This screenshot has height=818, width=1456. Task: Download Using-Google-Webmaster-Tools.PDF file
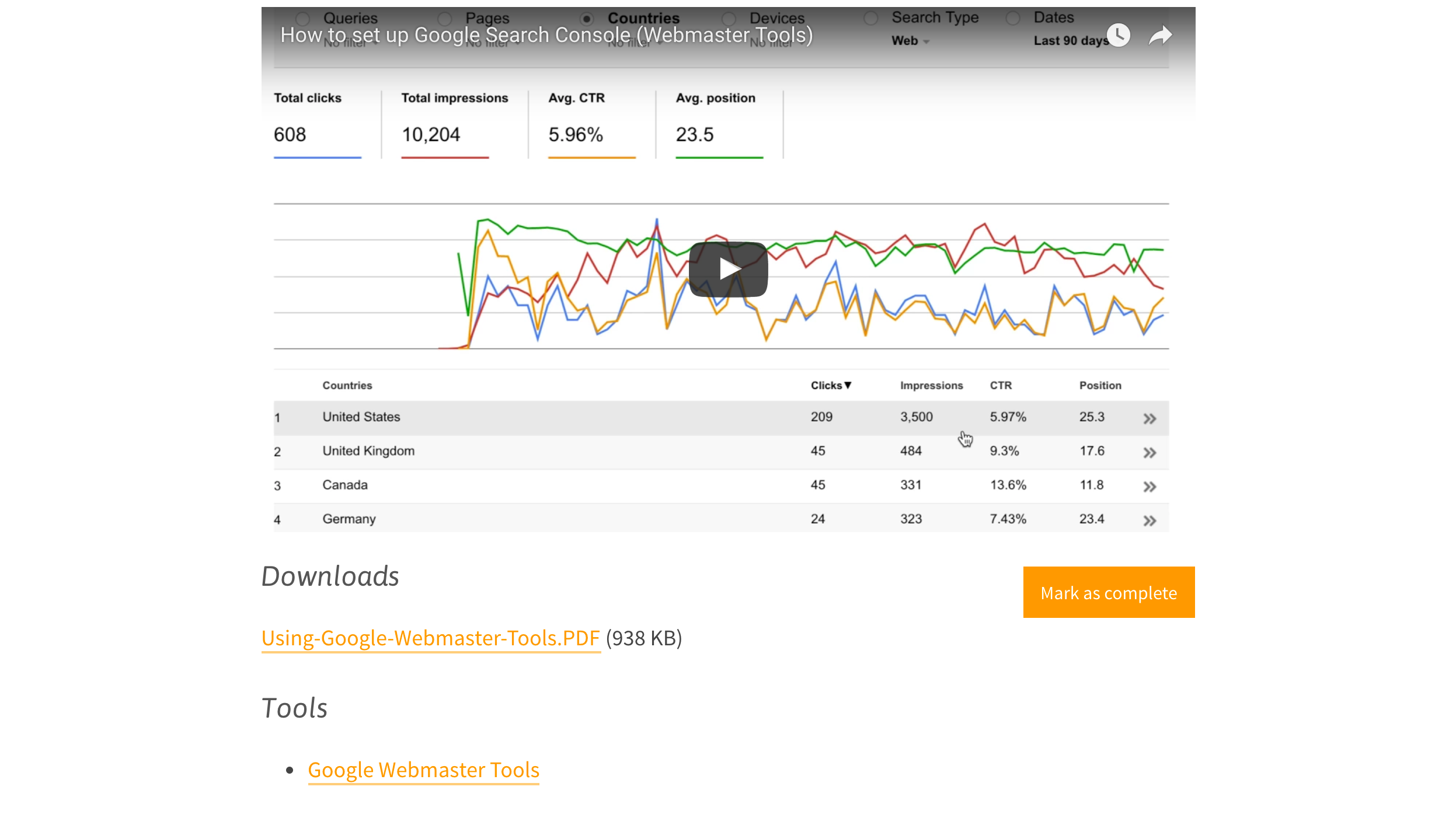(x=430, y=638)
